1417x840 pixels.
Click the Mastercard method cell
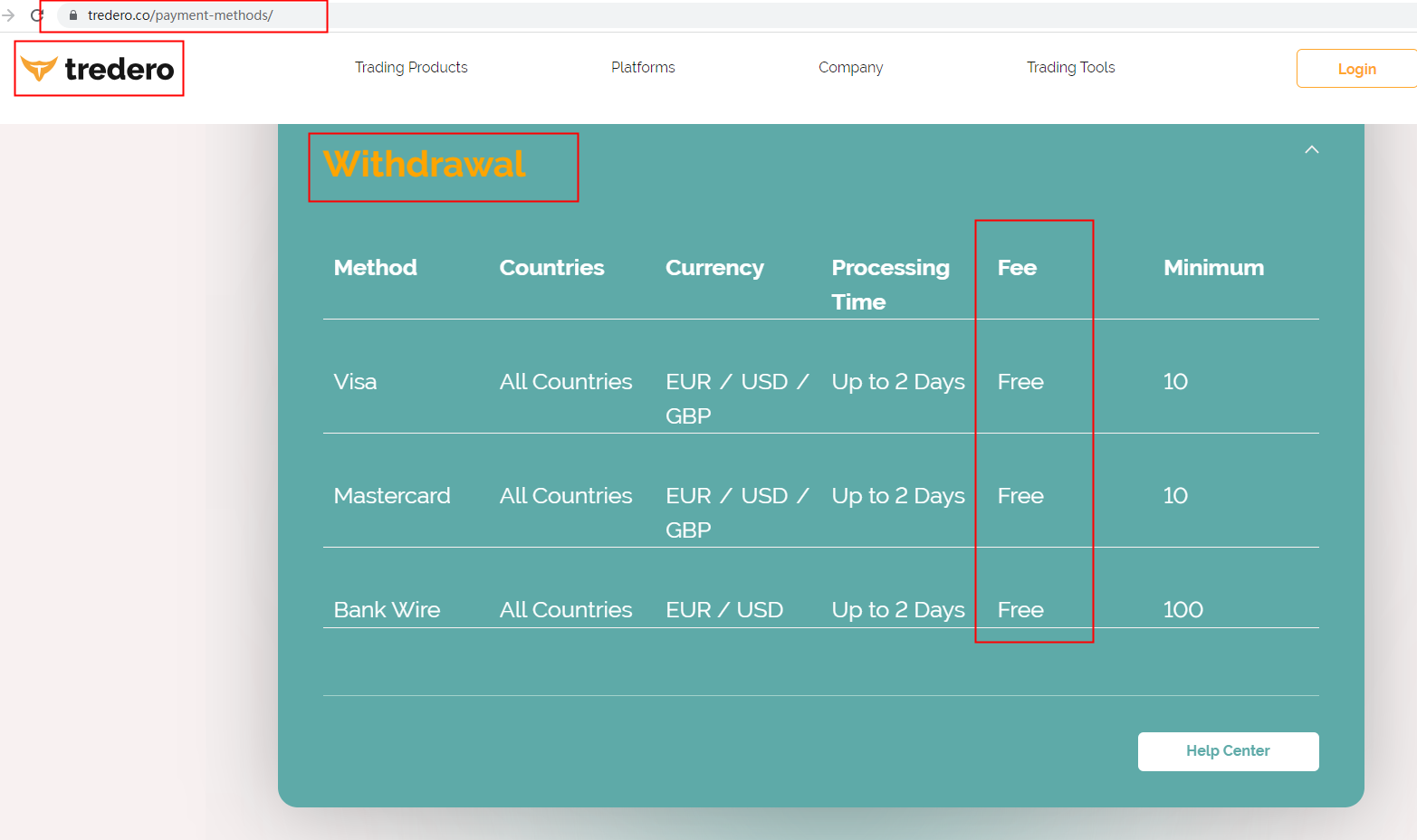point(392,496)
